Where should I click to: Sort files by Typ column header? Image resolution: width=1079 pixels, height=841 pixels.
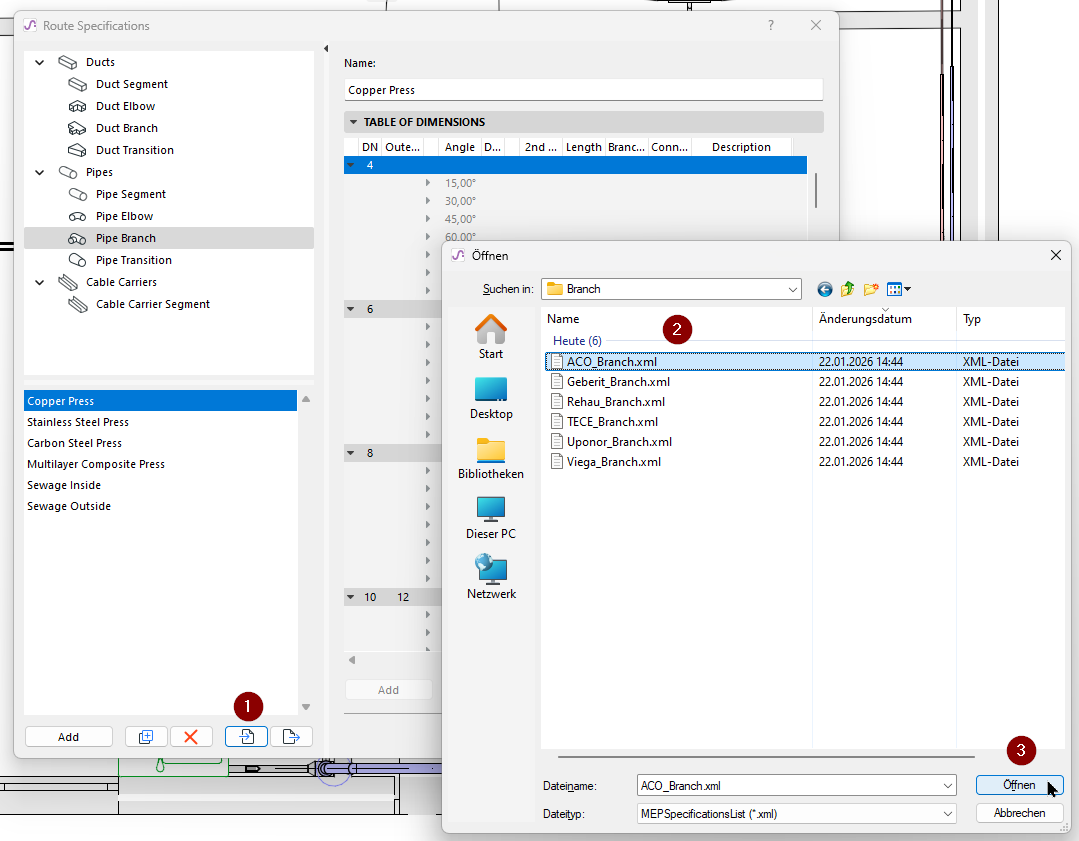[x=1010, y=319]
